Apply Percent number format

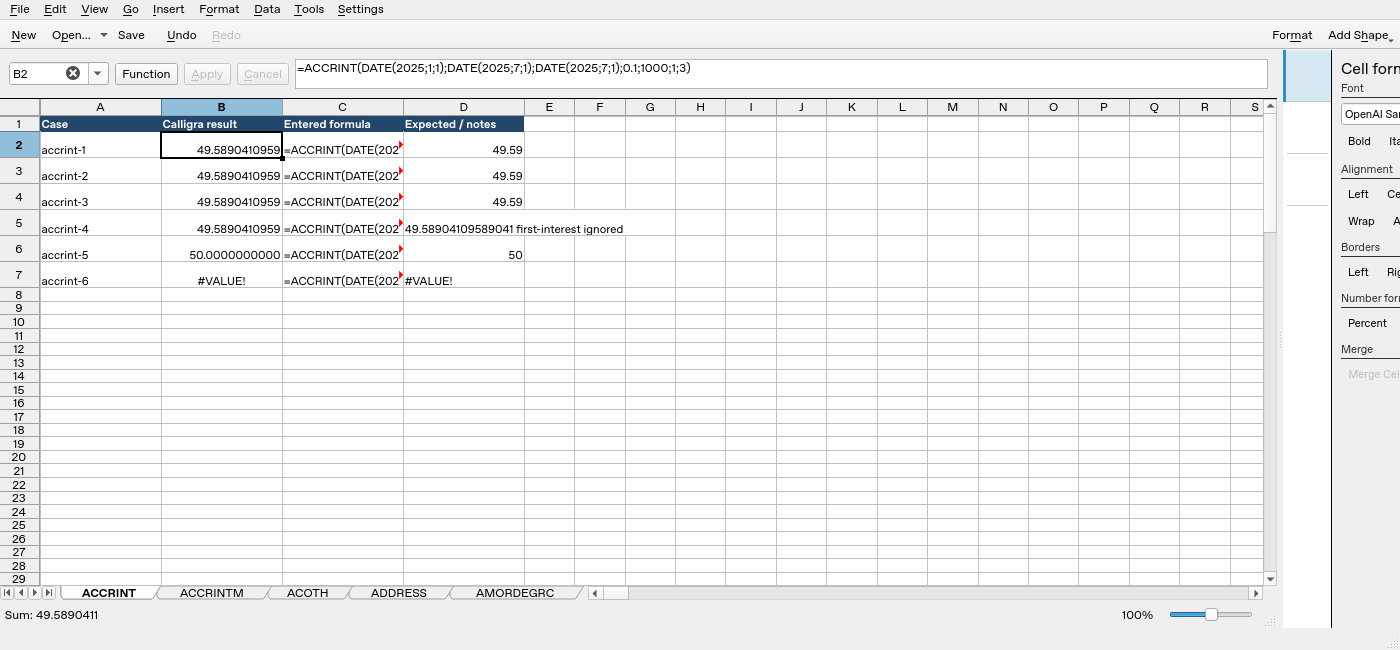point(1367,323)
